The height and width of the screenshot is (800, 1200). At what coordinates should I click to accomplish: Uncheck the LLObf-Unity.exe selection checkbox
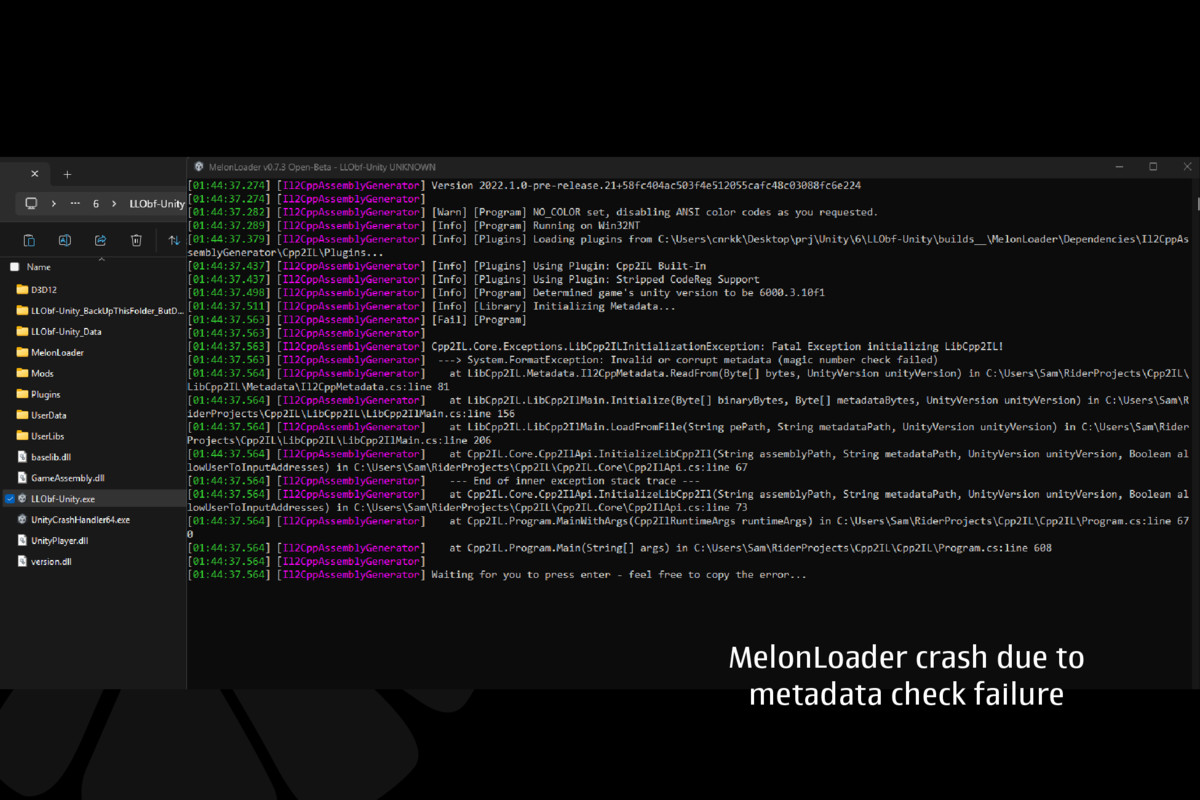9,498
